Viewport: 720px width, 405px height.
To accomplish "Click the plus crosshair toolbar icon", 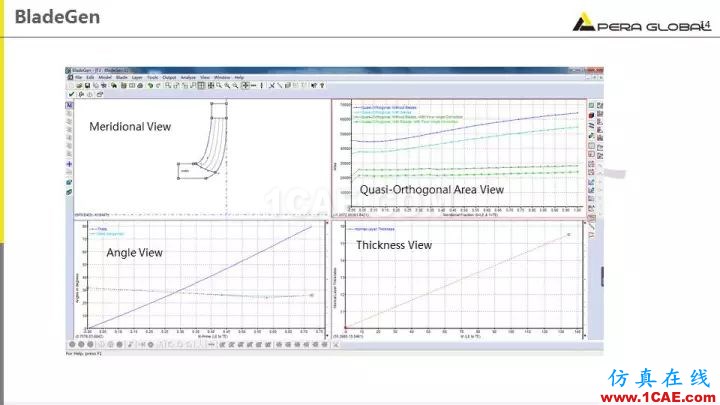I will click(245, 85).
